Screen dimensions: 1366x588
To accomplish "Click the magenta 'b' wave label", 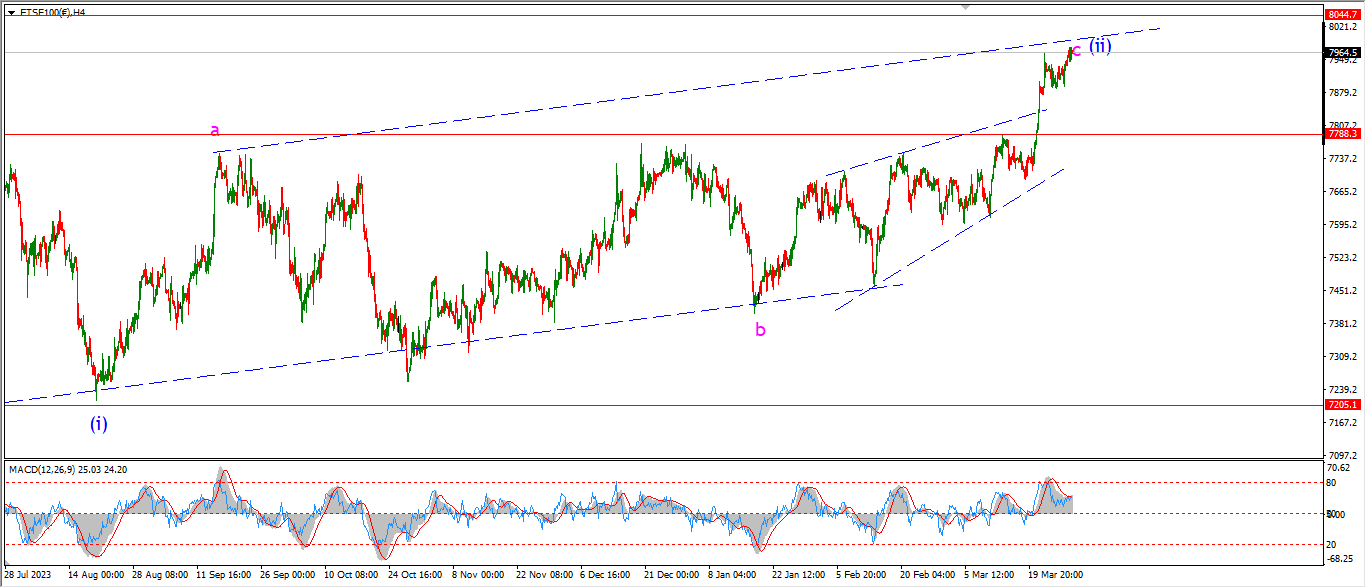I will pos(760,330).
